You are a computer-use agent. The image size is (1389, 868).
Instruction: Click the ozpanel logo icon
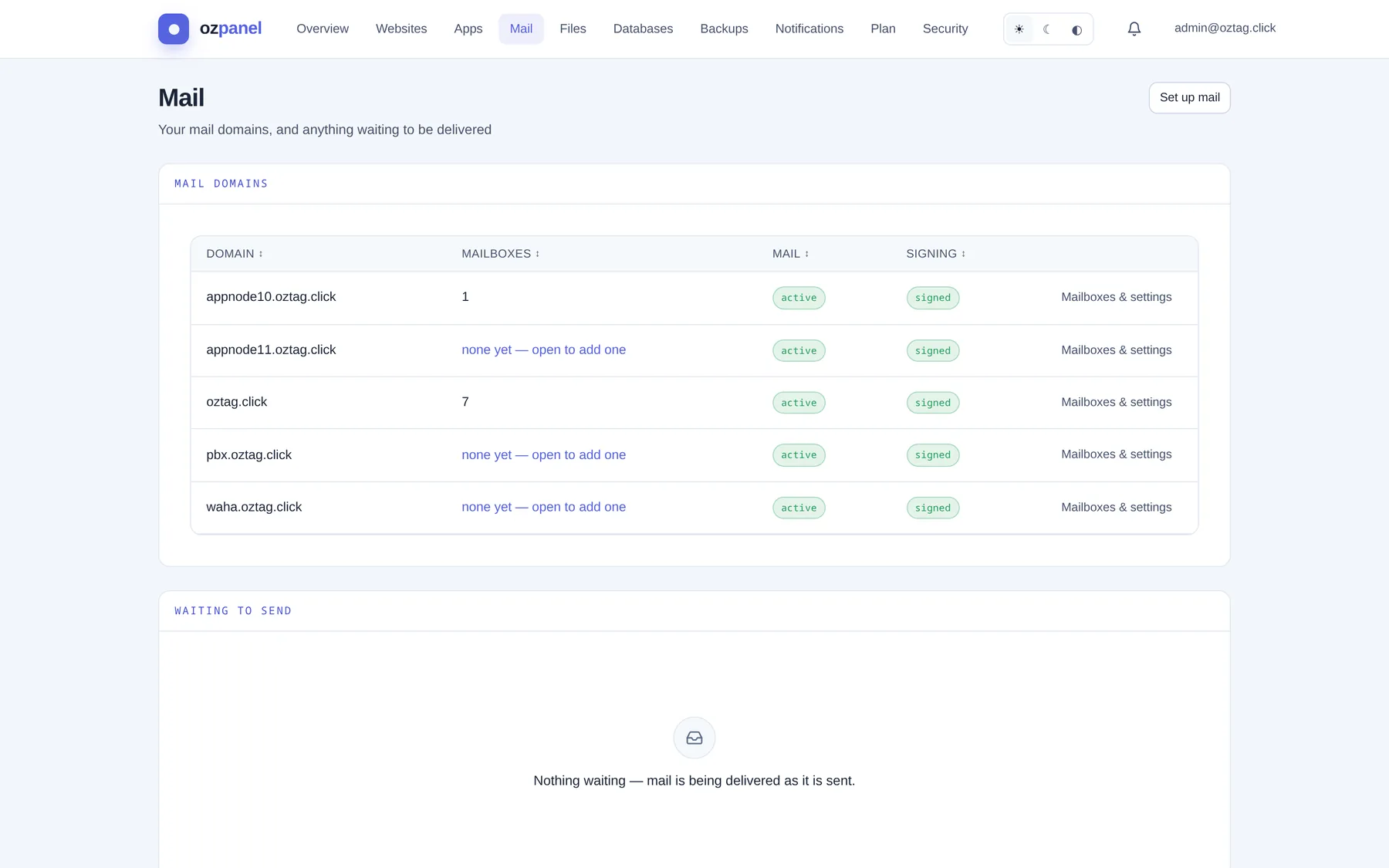(174, 29)
